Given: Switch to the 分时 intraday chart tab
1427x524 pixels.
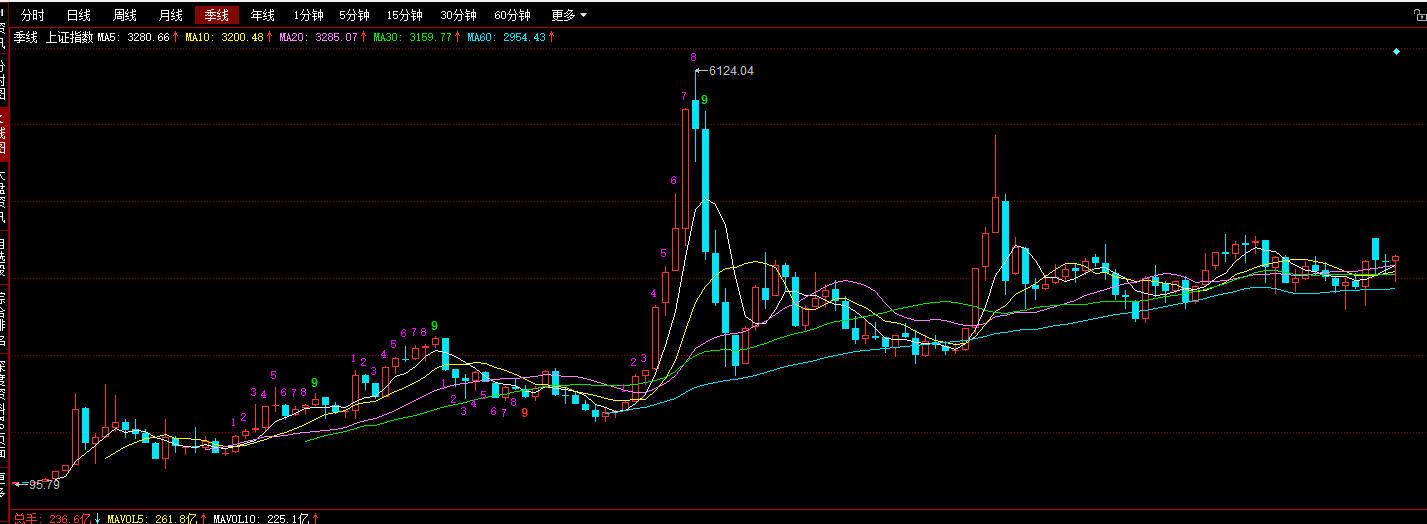Looking at the screenshot, I should click(x=33, y=15).
